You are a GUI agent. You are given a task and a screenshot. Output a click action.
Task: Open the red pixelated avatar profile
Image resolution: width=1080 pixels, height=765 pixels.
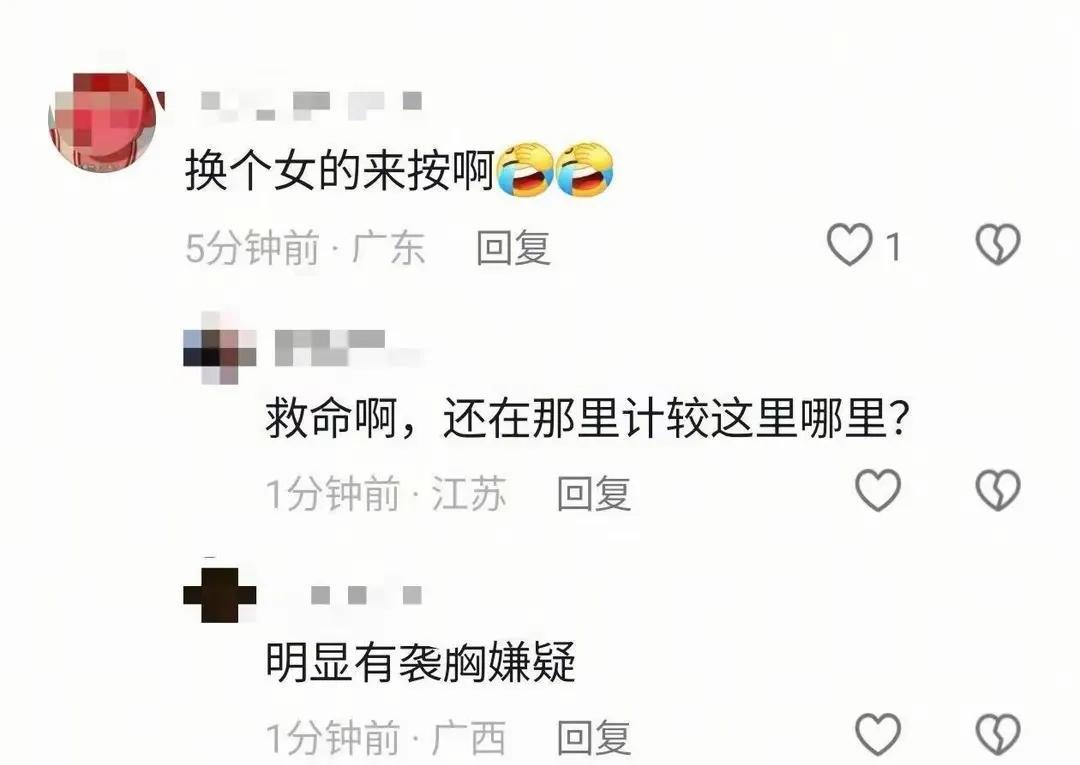(103, 119)
